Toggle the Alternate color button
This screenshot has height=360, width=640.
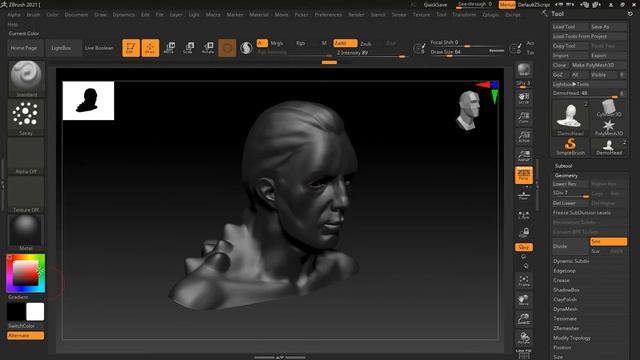(25, 336)
